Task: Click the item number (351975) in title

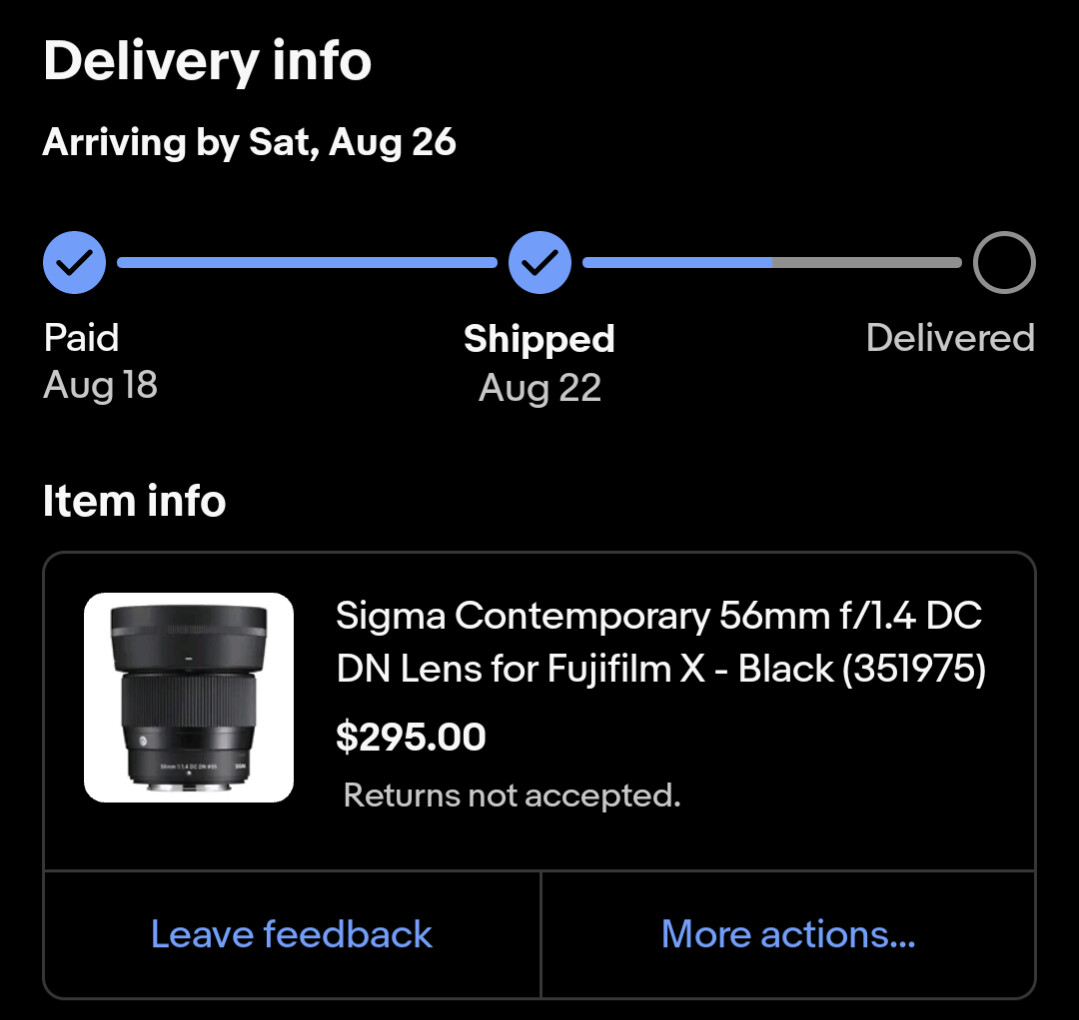Action: (x=914, y=669)
